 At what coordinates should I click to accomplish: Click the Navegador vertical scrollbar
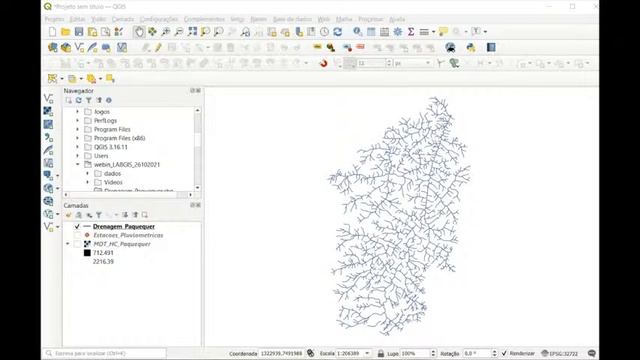pos(198,149)
